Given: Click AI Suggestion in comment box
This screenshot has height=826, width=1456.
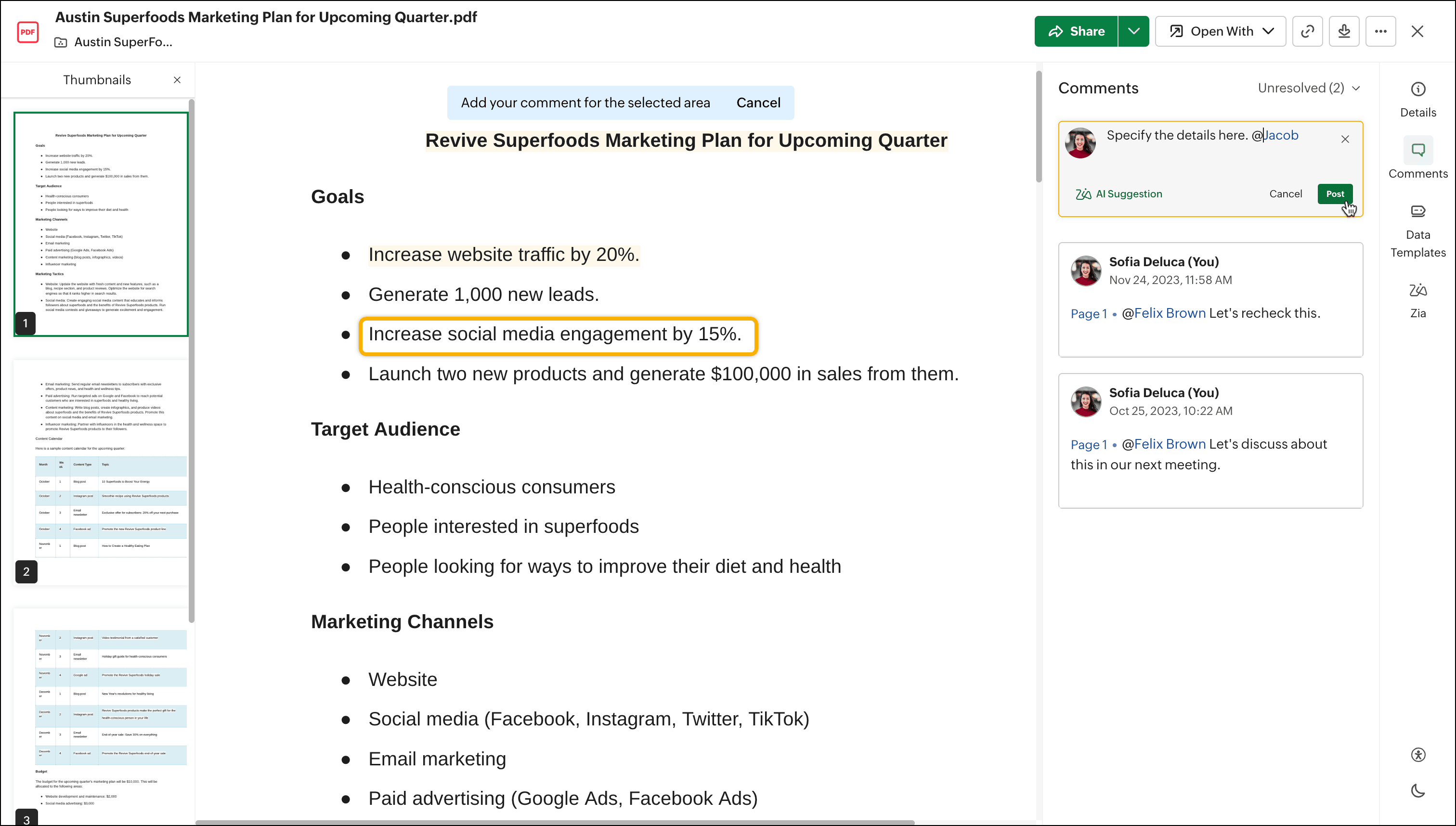Looking at the screenshot, I should (x=1119, y=194).
